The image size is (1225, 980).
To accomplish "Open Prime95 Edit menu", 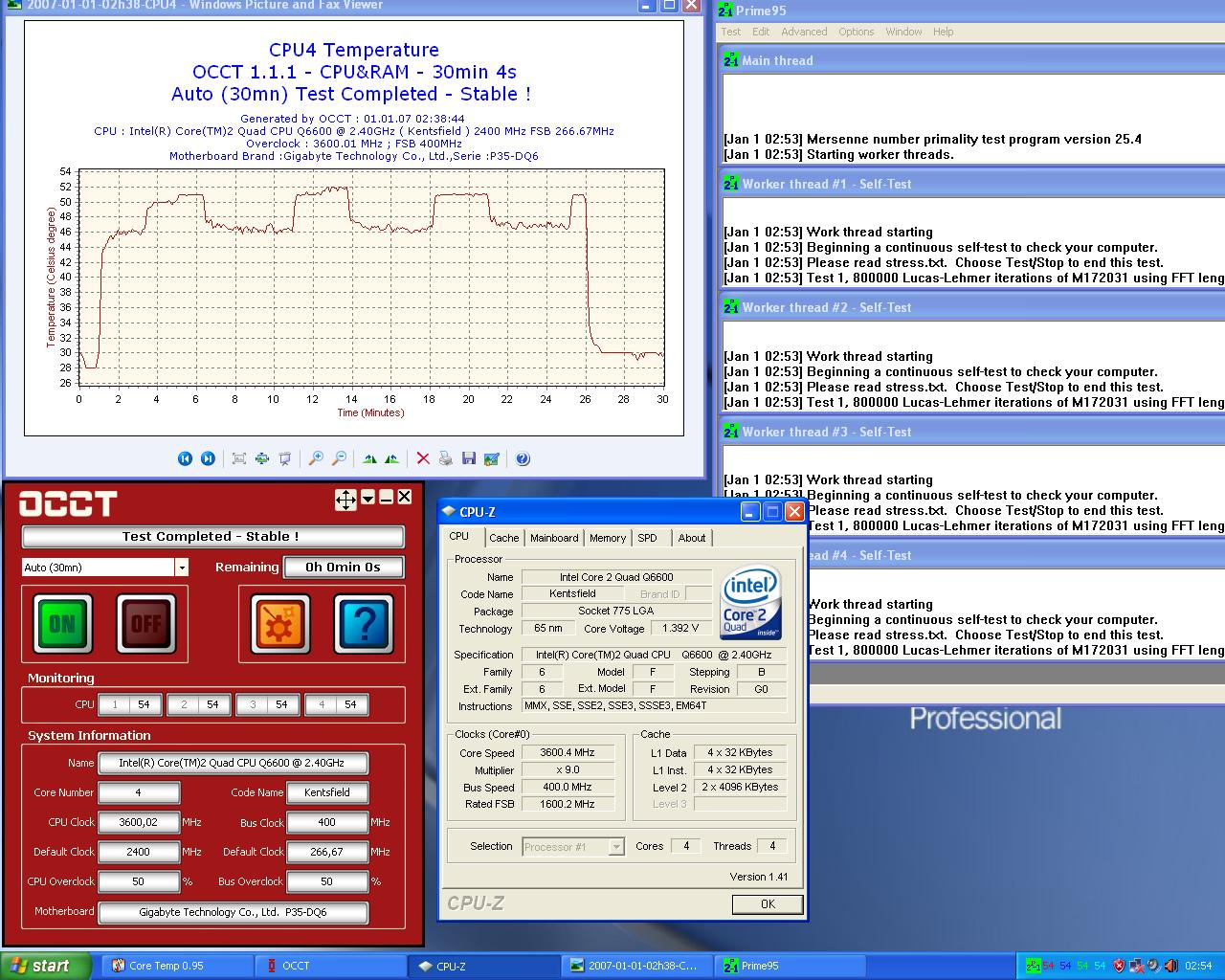I will point(761,32).
